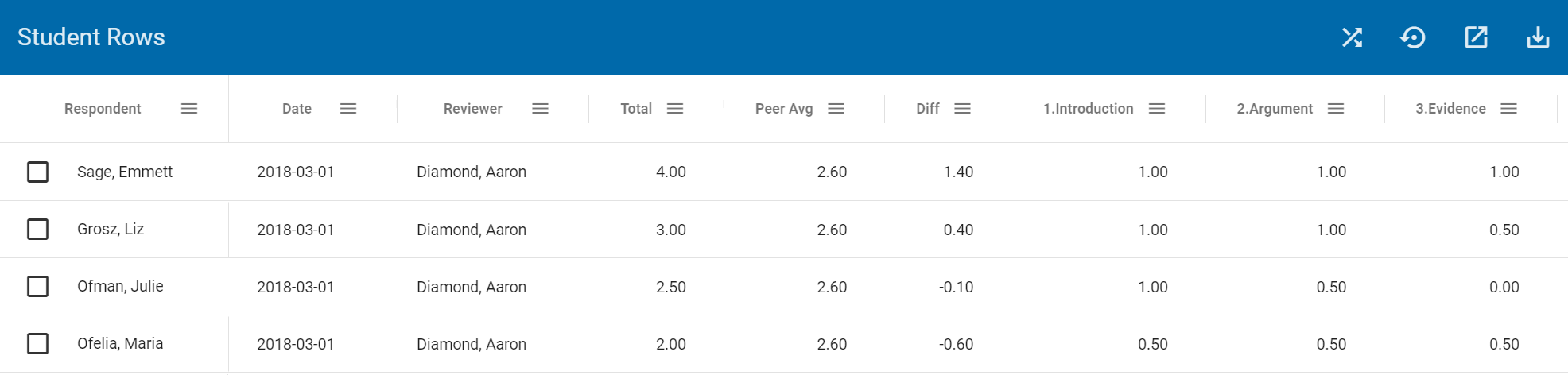Image resolution: width=1568 pixels, height=375 pixels.
Task: Open the Reviewer column menu icon
Action: coord(541,109)
